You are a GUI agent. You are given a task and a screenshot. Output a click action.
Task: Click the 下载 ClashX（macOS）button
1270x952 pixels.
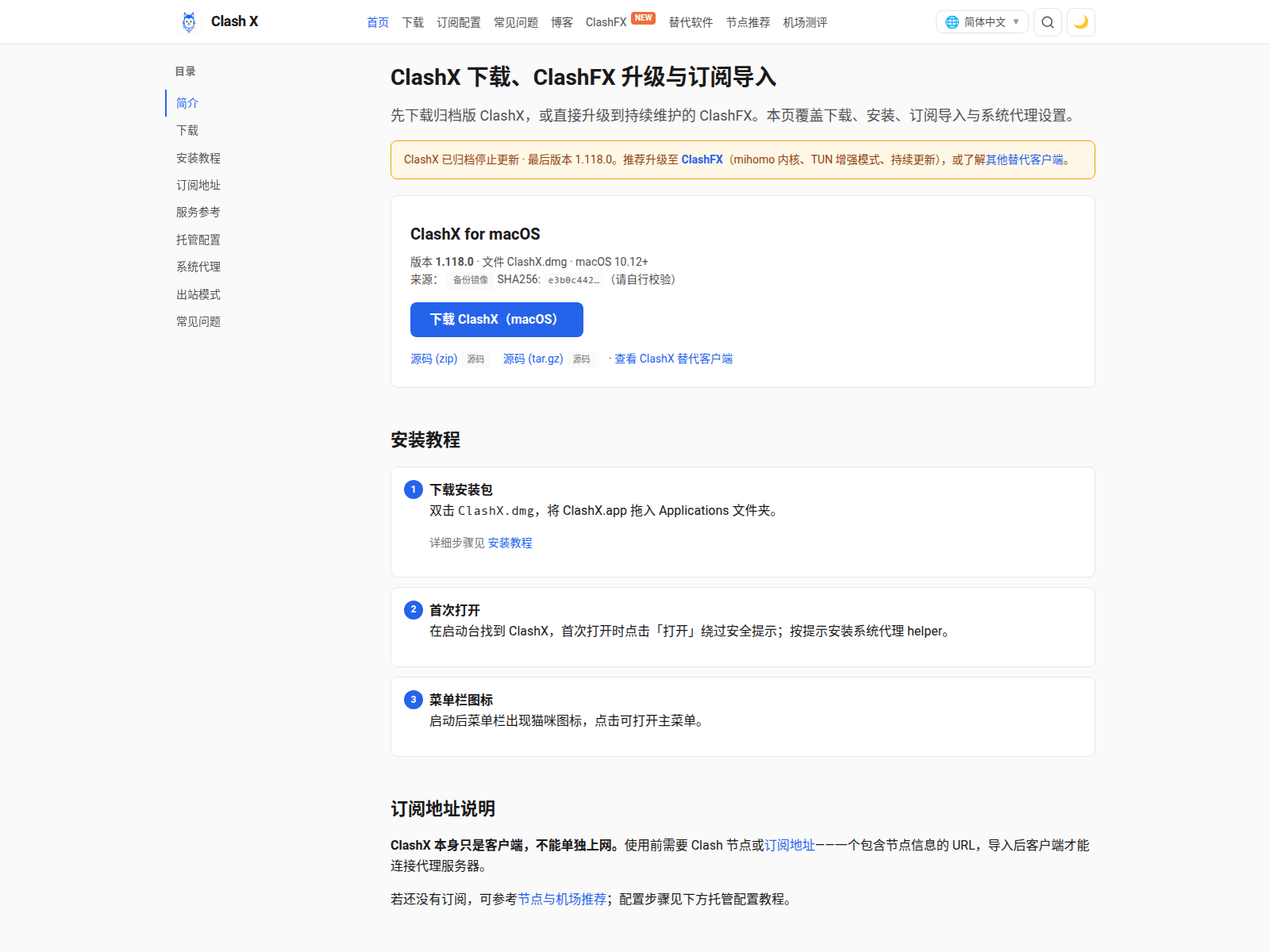[497, 320]
